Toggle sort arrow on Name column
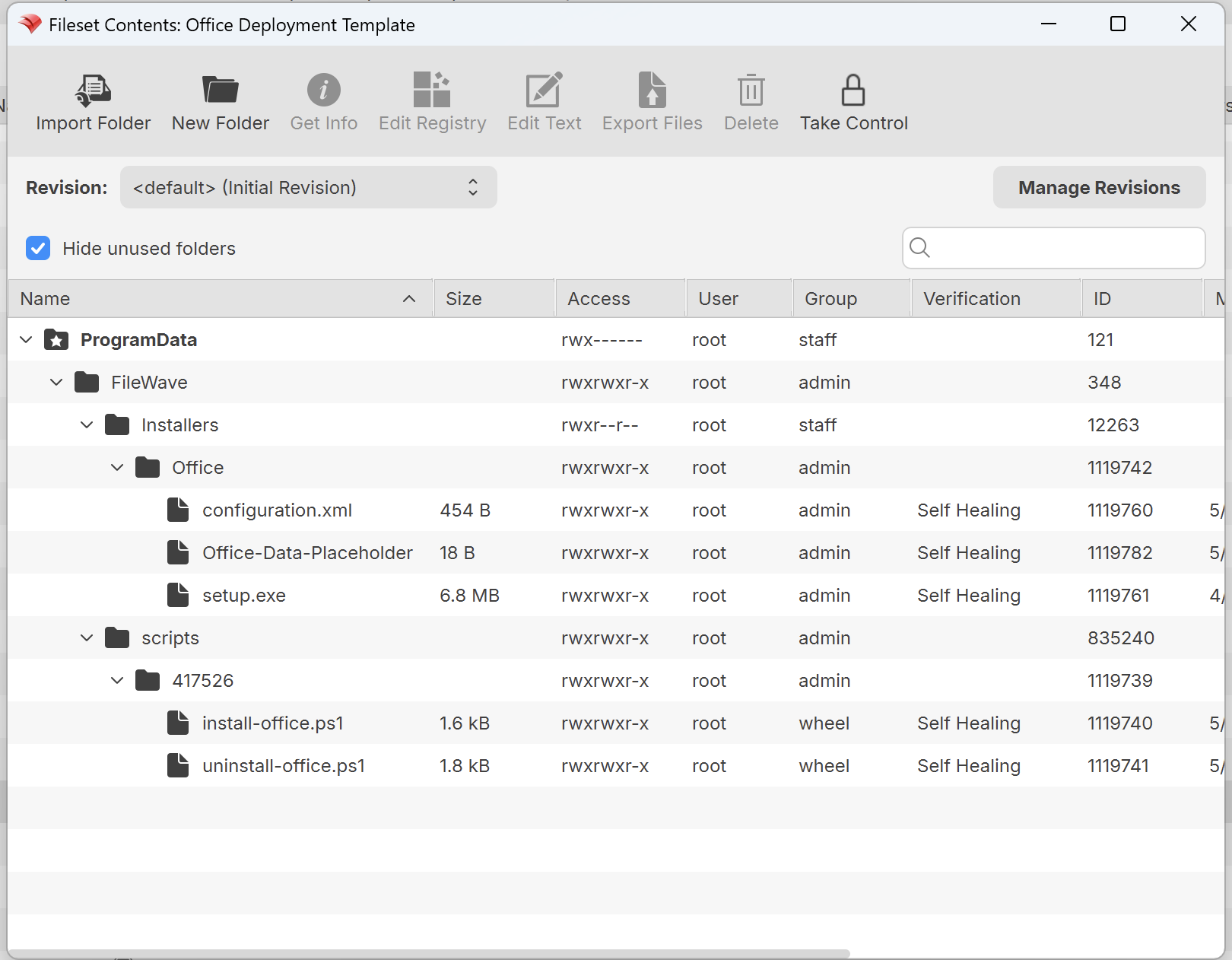This screenshot has height=960, width=1232. pos(409,299)
